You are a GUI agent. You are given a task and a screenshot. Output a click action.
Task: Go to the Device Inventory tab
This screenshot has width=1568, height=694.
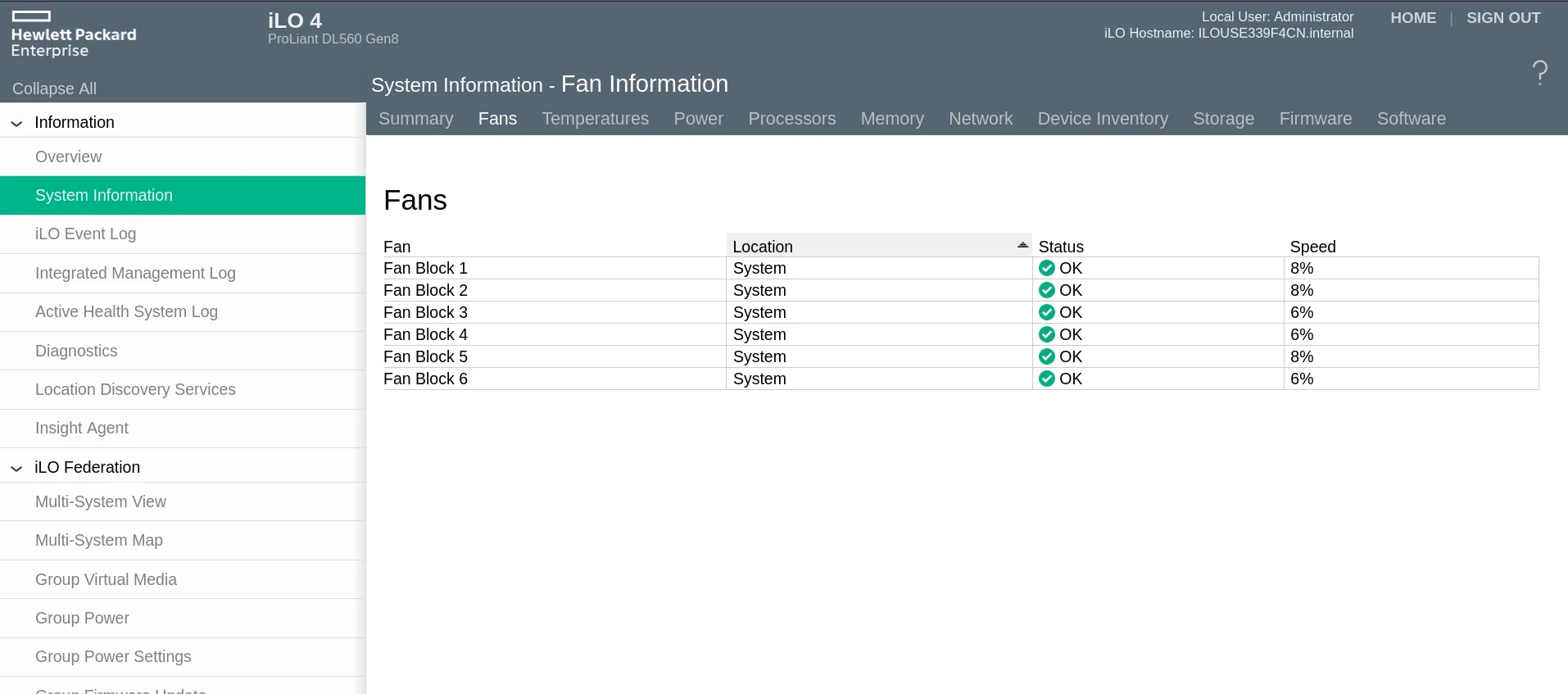[1103, 119]
